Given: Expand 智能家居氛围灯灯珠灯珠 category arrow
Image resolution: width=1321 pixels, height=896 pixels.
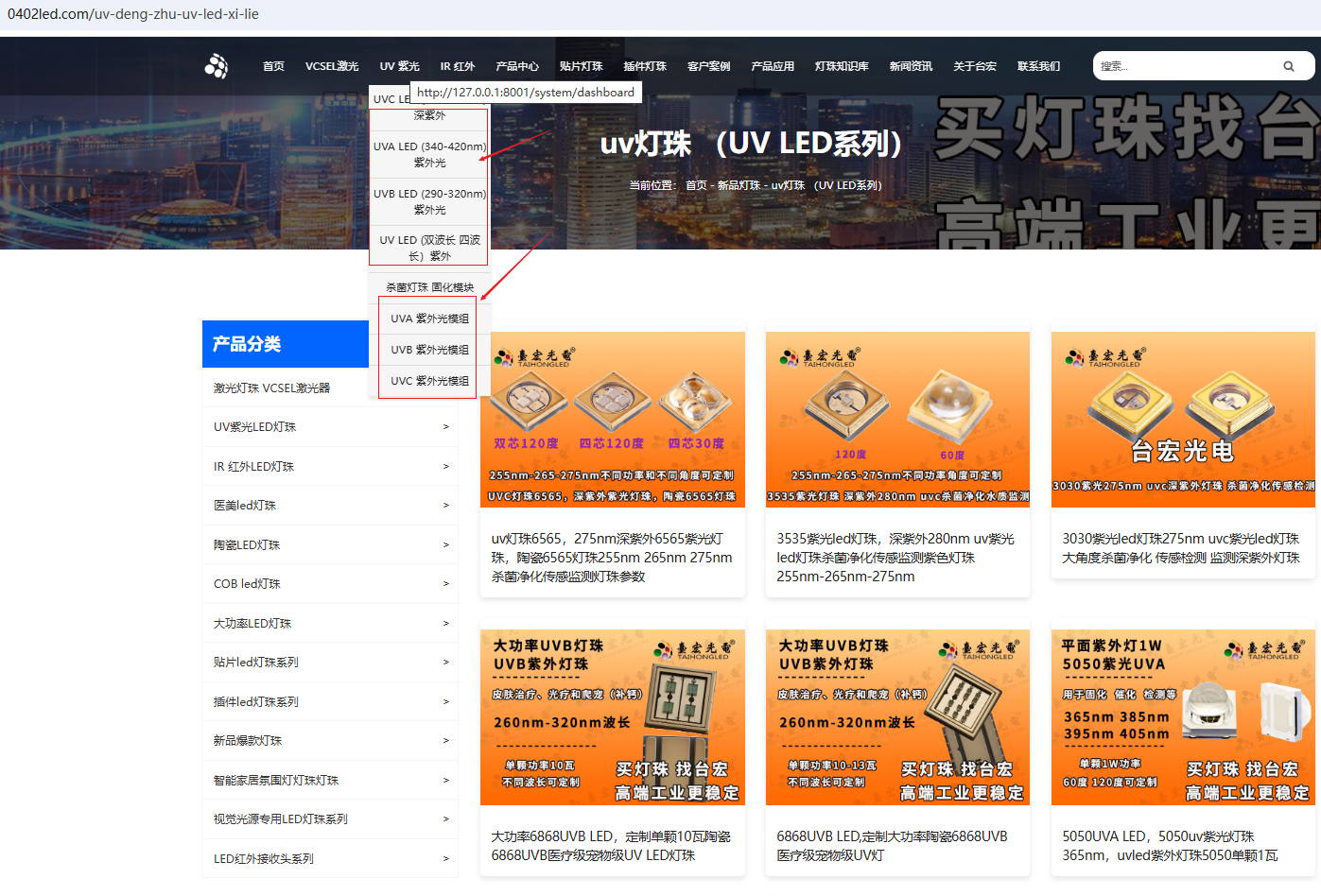Looking at the screenshot, I should [x=446, y=780].
